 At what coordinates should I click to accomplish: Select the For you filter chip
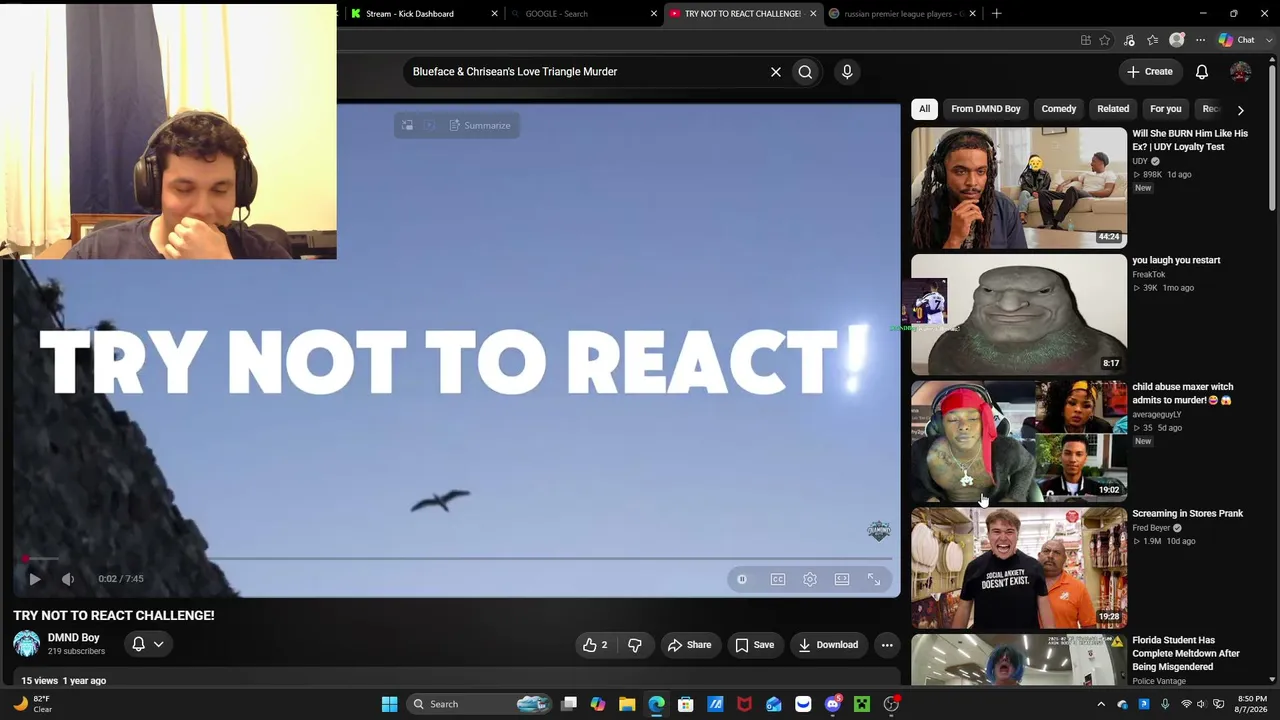1166,109
